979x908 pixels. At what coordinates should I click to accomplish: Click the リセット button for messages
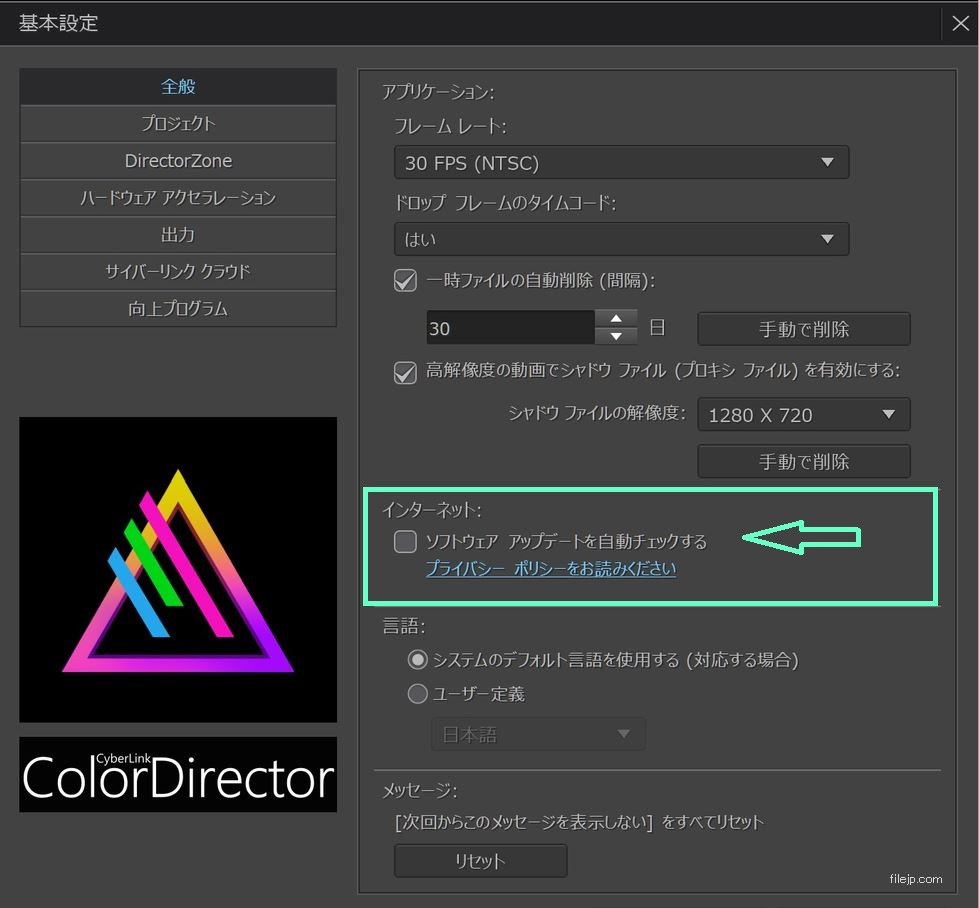pos(480,861)
